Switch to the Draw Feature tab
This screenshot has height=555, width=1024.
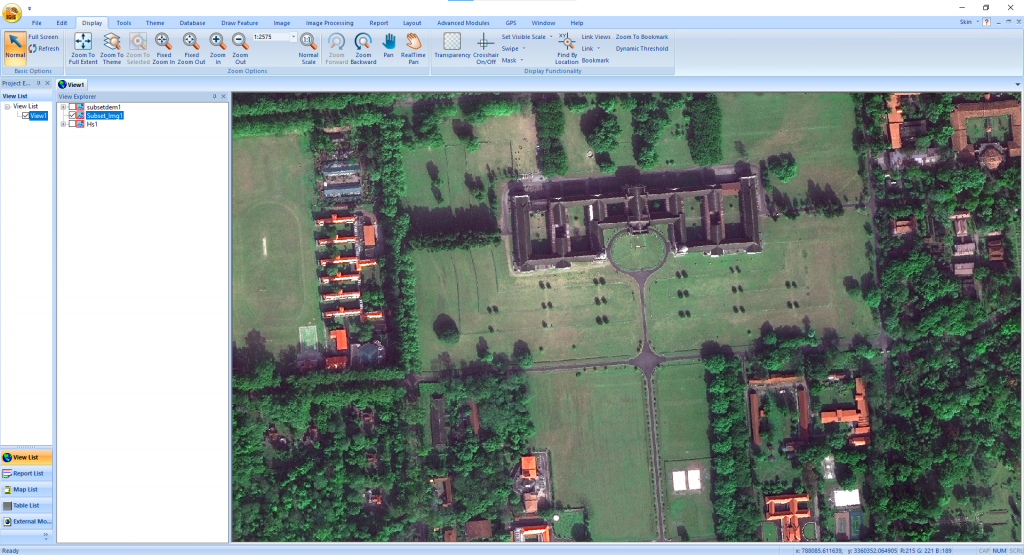(x=240, y=23)
